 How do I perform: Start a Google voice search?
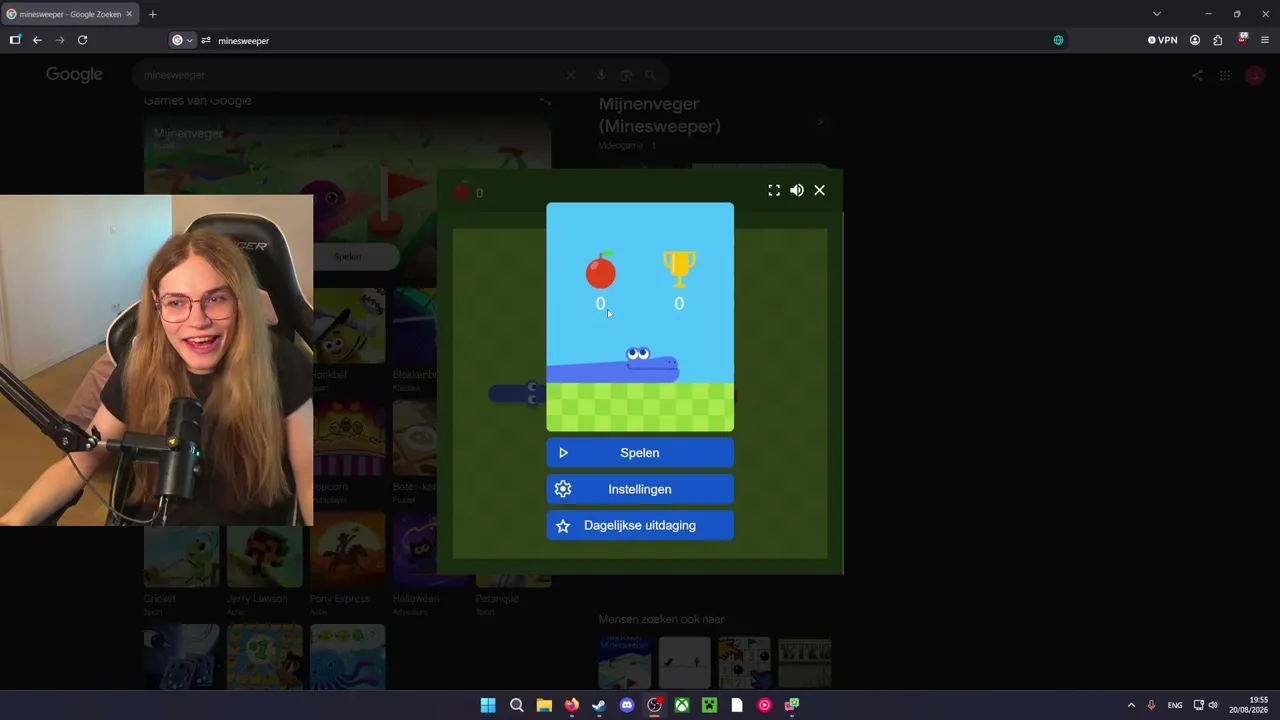tap(601, 75)
